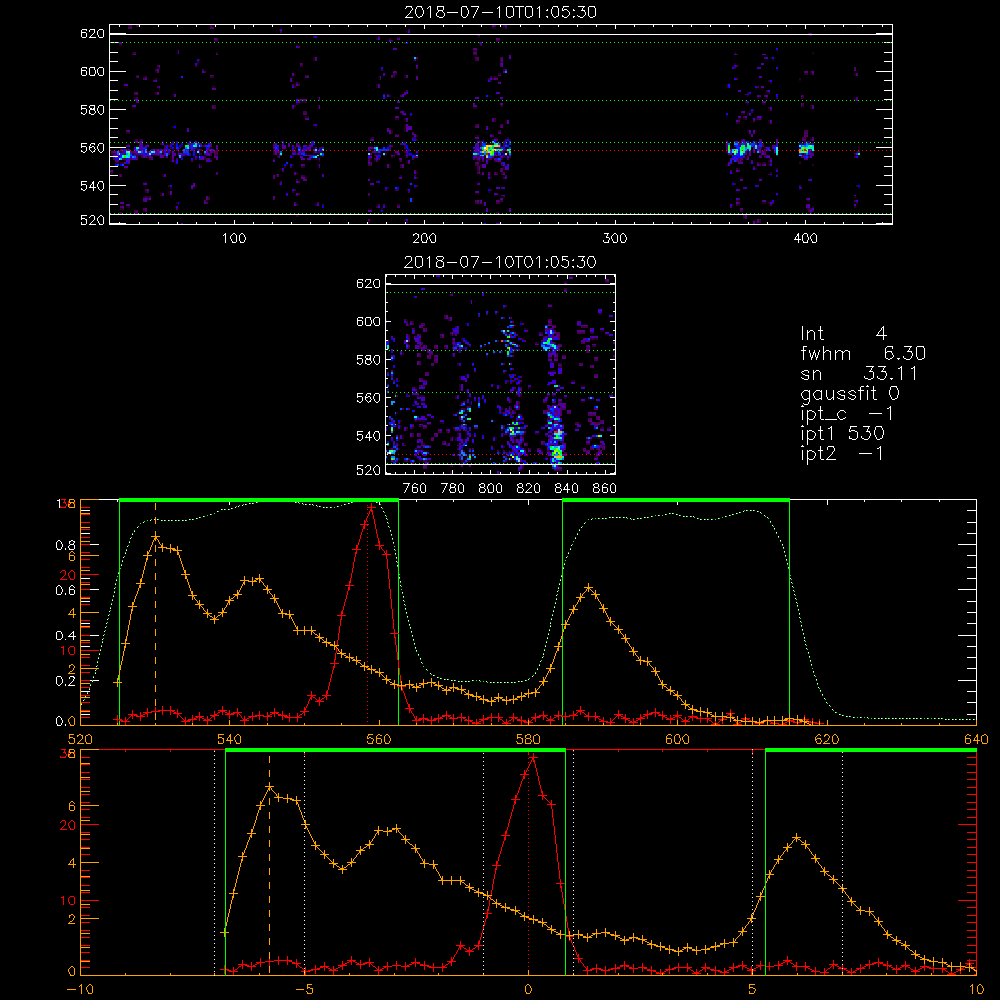Select the 'ipt_c -1' readout line
The height and width of the screenshot is (1000, 1000).
[x=847, y=414]
